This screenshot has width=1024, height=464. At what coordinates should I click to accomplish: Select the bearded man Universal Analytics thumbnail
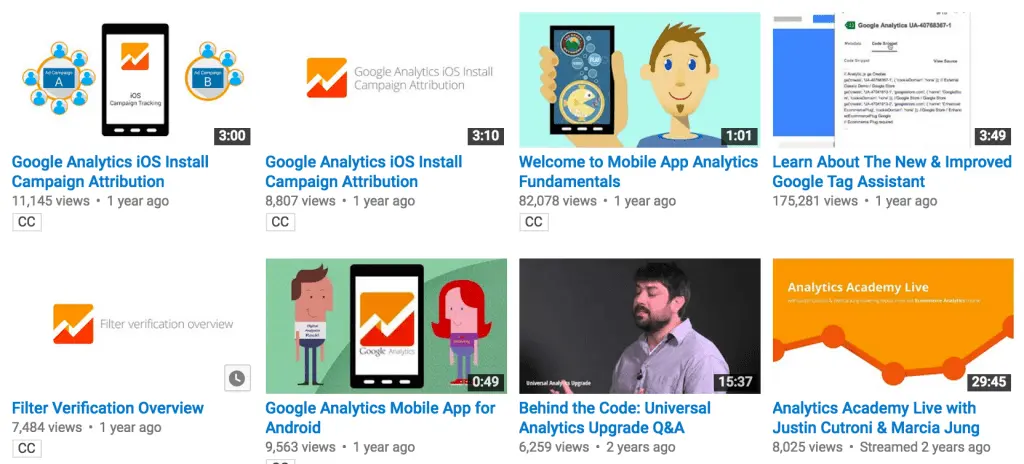tap(639, 326)
